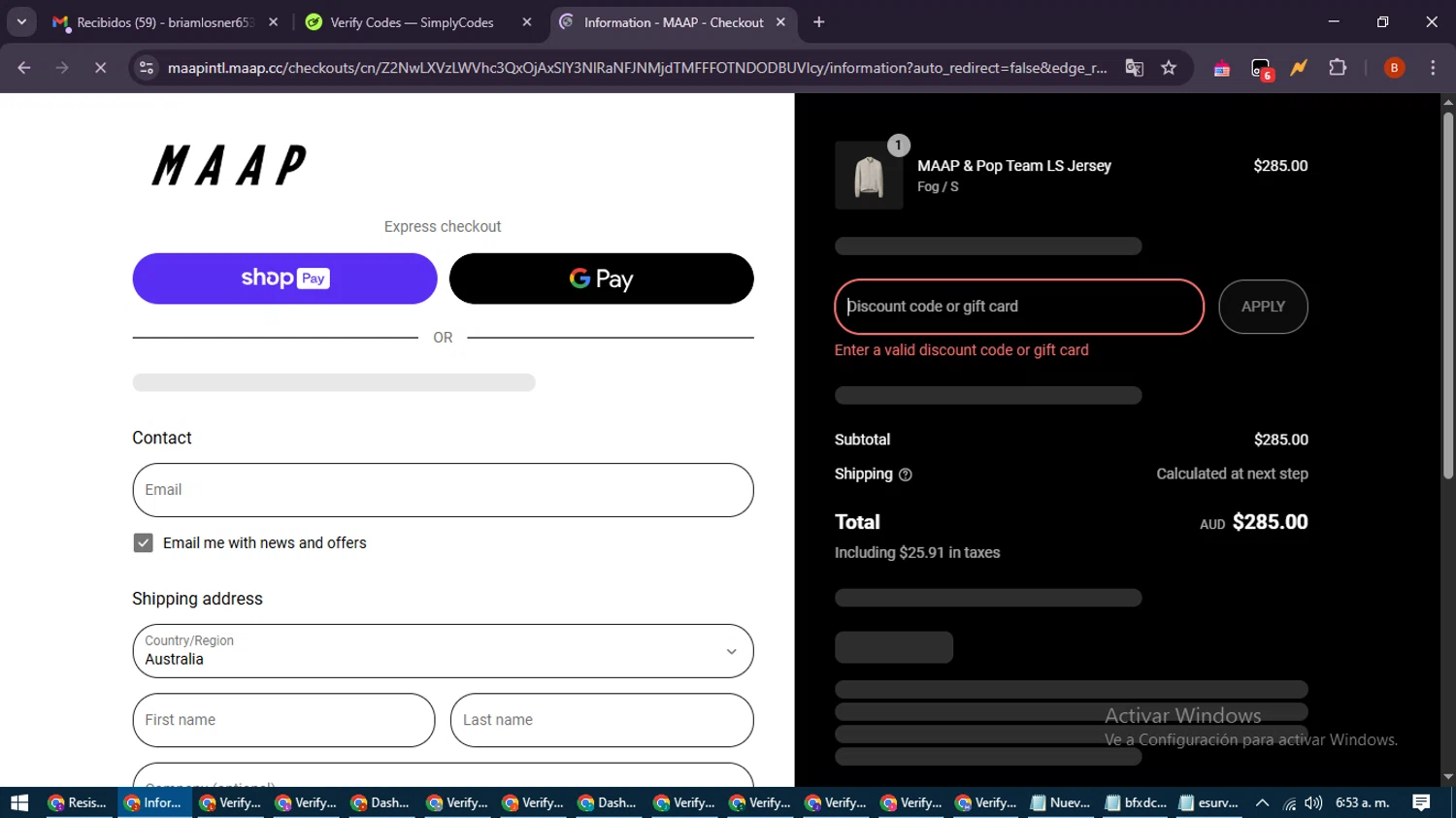Open the volume speaker tray icon
The height and width of the screenshot is (818, 1456).
[1313, 802]
